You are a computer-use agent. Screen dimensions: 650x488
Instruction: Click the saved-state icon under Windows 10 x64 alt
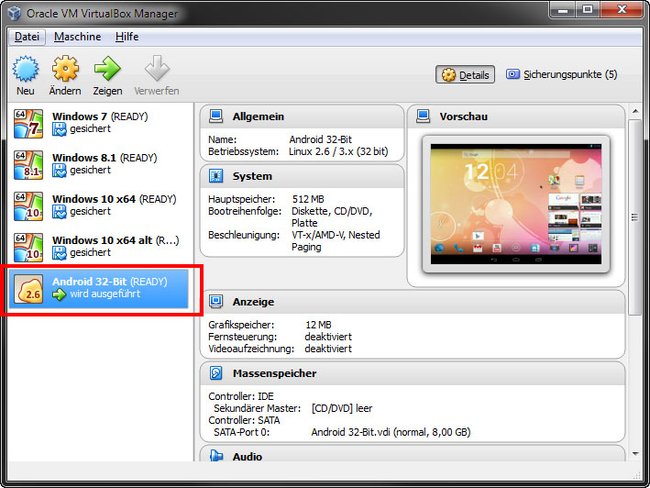pos(59,253)
